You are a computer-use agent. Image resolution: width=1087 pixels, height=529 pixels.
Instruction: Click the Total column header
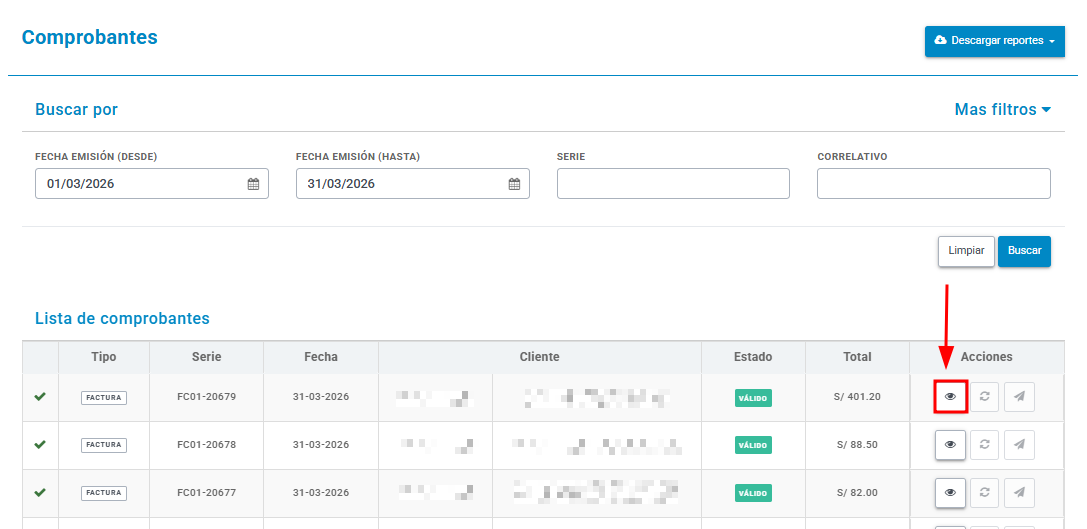coord(858,357)
